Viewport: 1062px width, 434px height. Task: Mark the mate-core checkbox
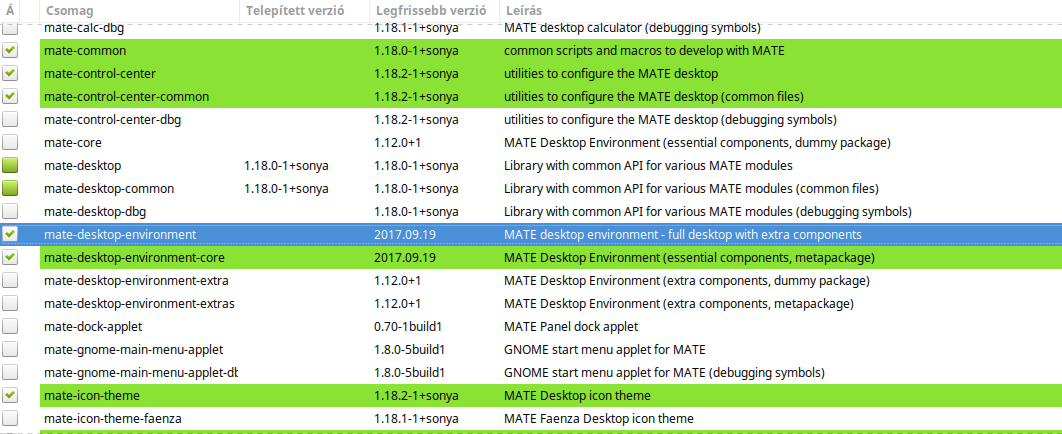tap(10, 143)
